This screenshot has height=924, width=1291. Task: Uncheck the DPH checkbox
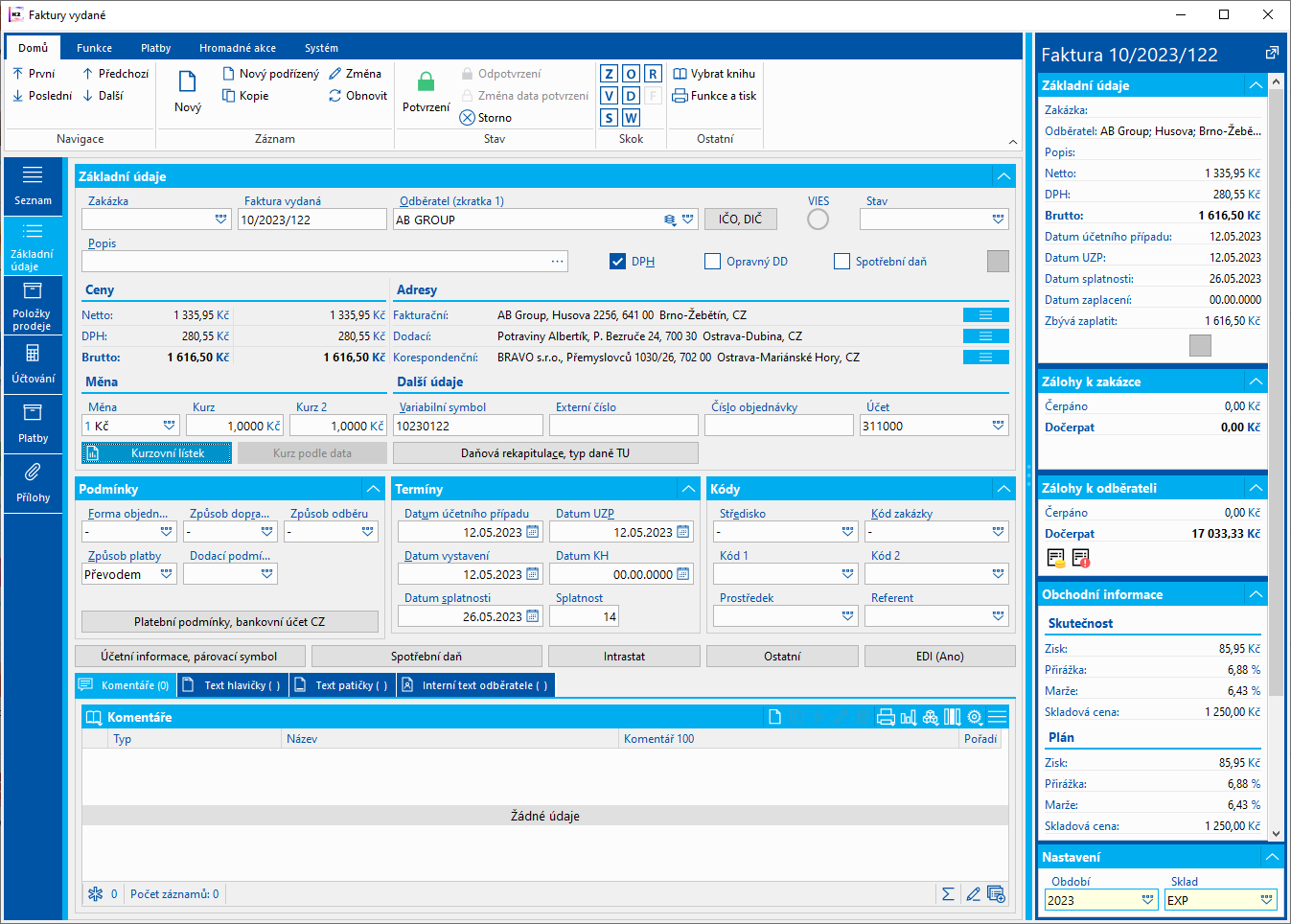point(618,262)
